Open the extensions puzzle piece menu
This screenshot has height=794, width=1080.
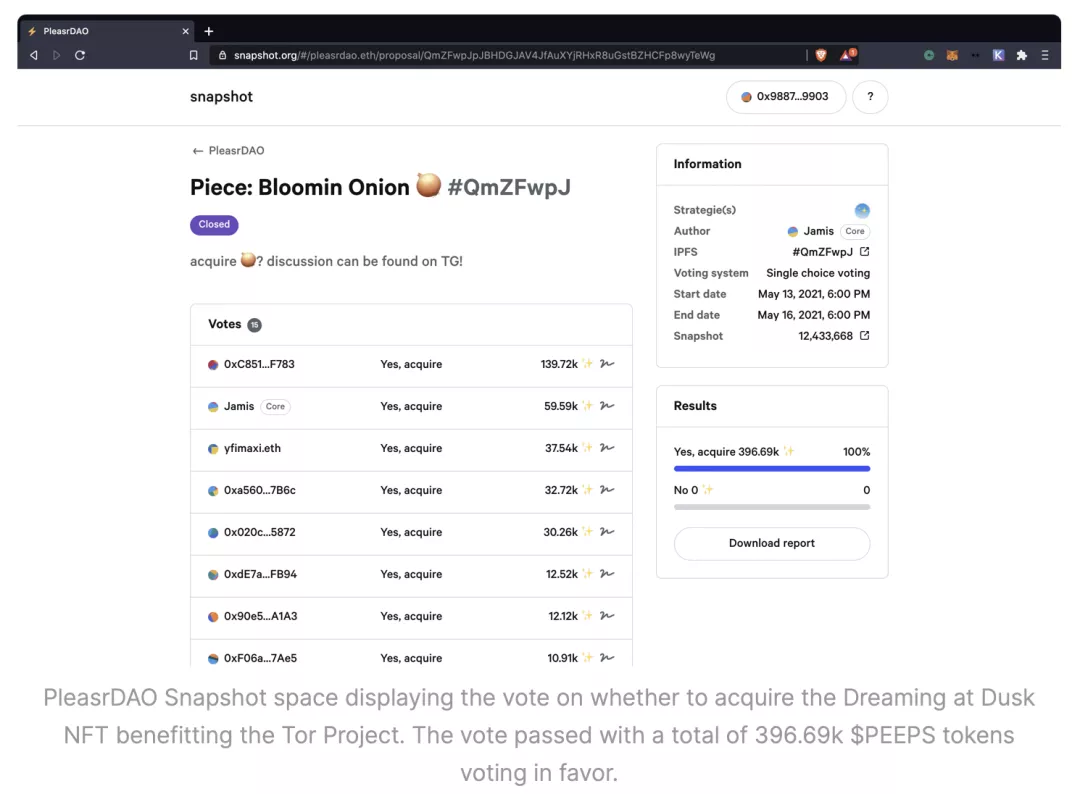[1021, 55]
